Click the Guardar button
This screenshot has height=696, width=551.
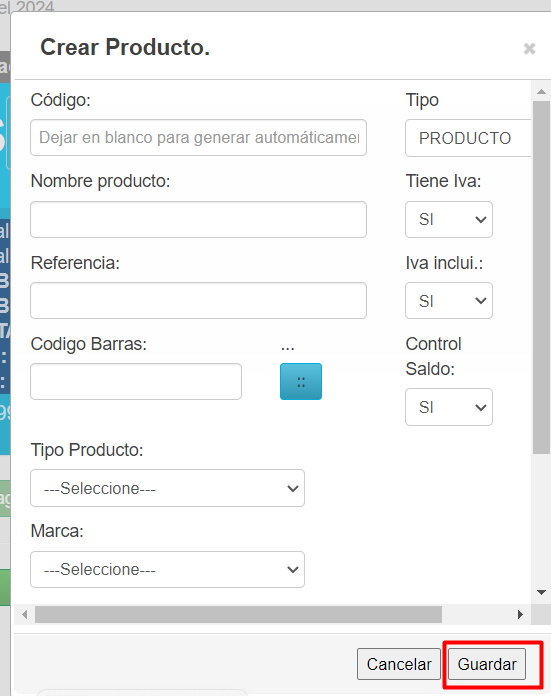(x=487, y=664)
